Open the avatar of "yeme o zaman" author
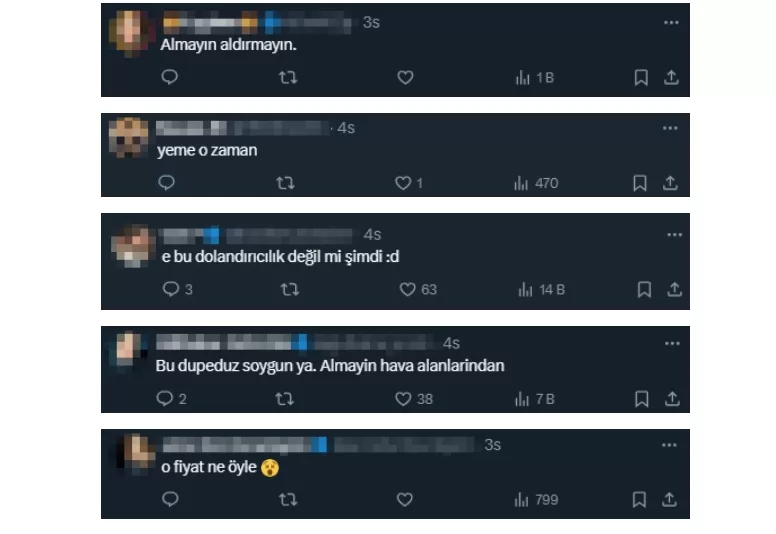 click(x=128, y=138)
